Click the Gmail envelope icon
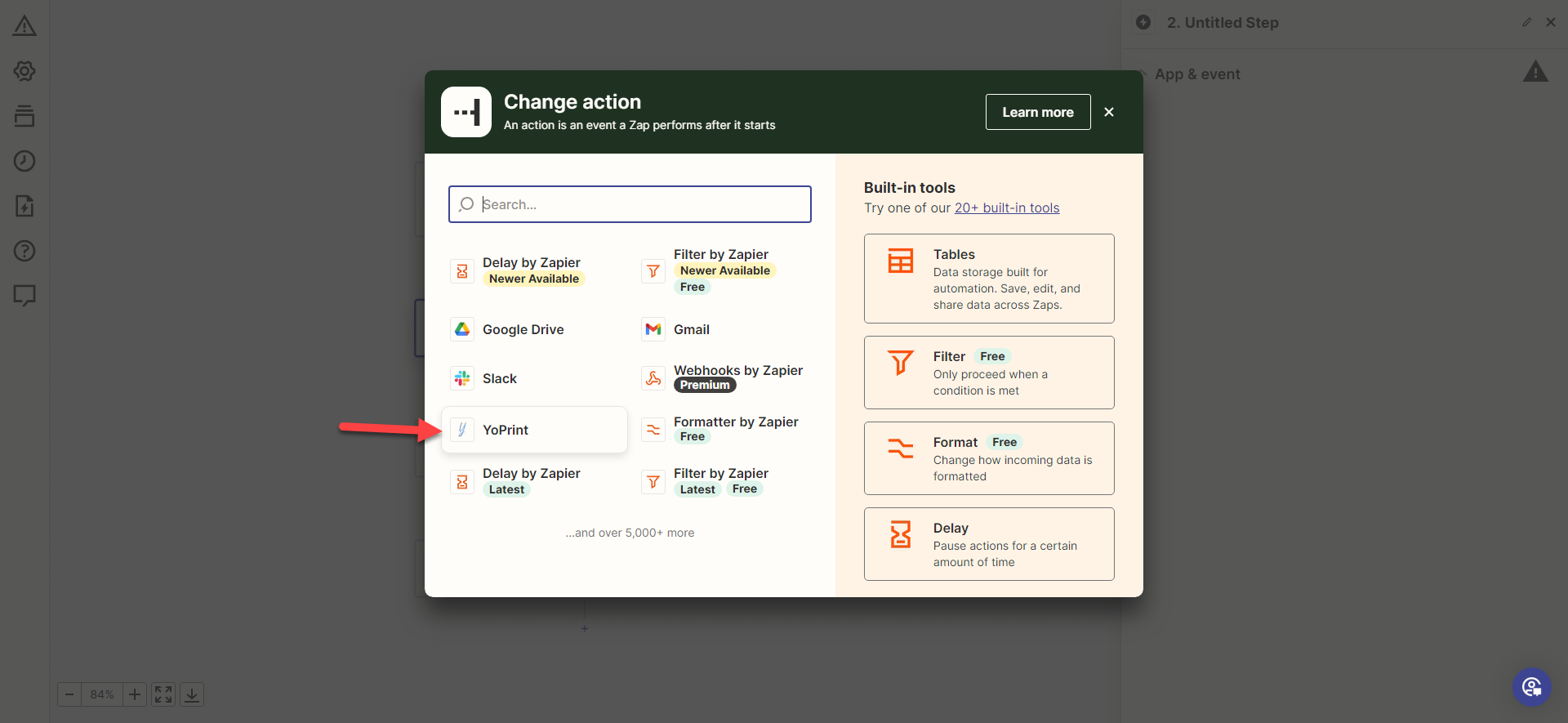 (x=653, y=329)
